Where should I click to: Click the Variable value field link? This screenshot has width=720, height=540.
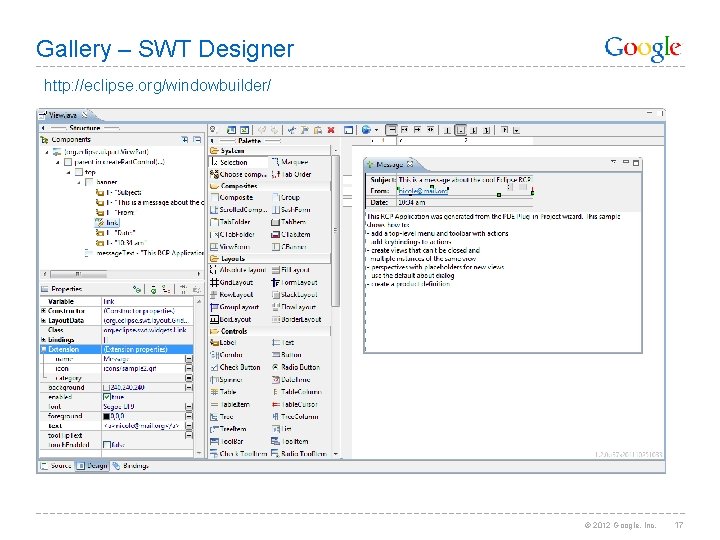click(147, 302)
